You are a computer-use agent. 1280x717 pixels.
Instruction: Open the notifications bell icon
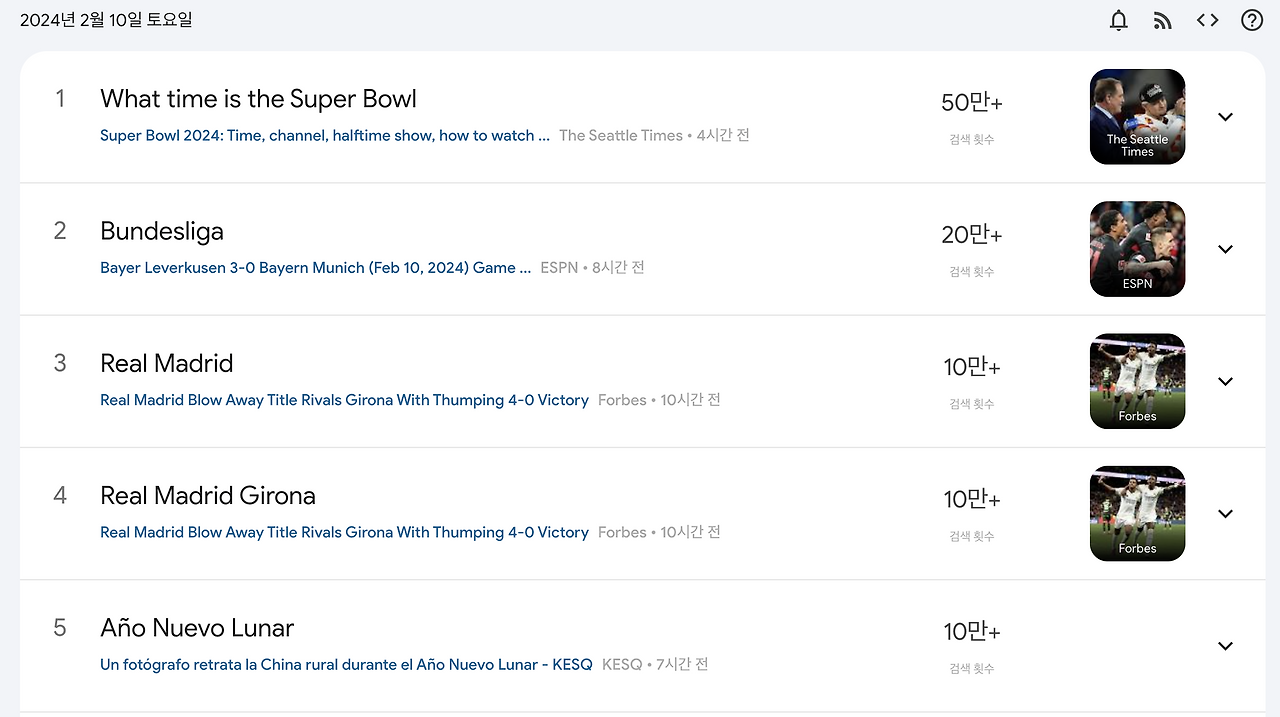1118,20
